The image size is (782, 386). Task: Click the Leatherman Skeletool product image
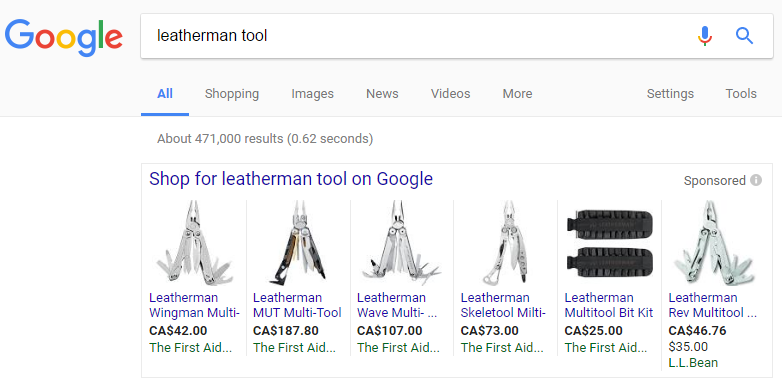click(x=505, y=242)
